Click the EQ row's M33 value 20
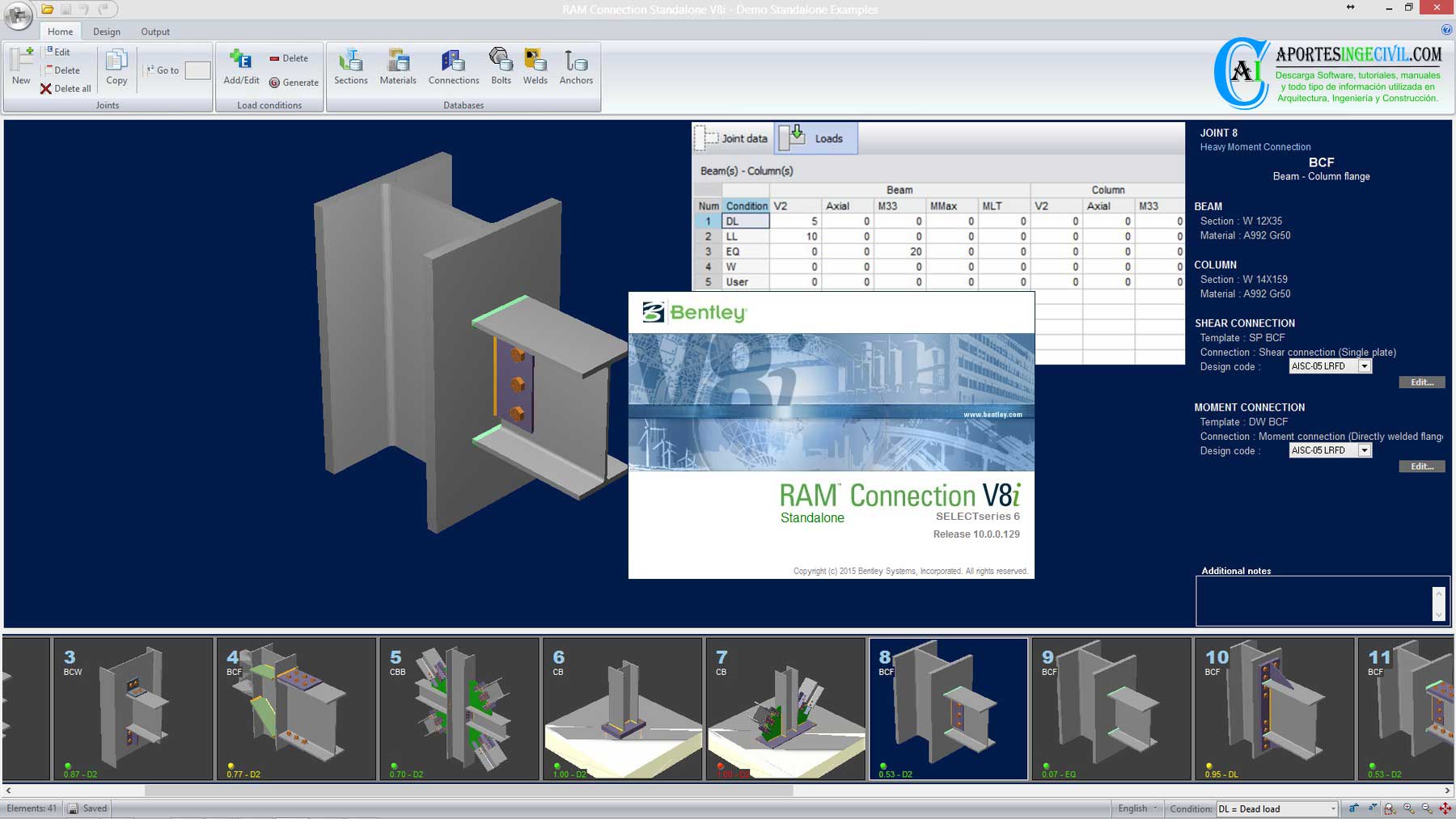The image size is (1456, 819). tap(899, 251)
